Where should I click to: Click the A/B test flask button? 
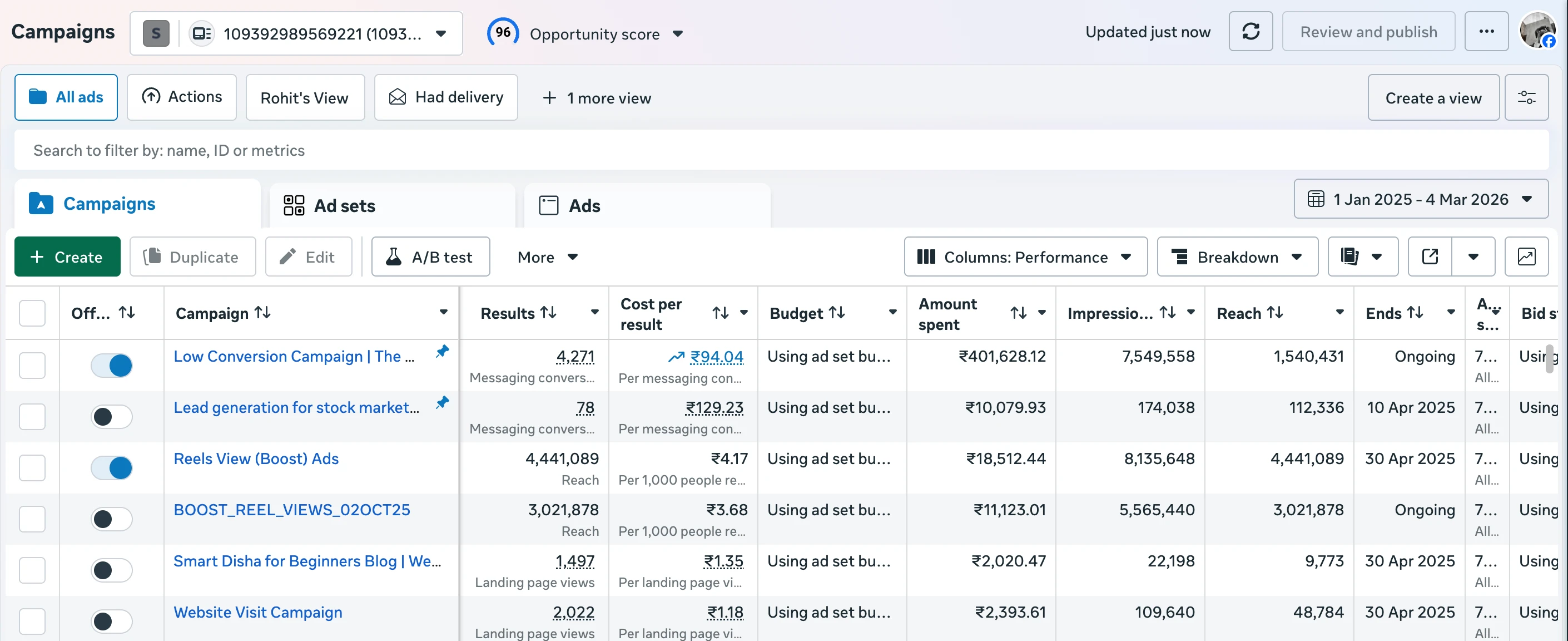[x=430, y=257]
